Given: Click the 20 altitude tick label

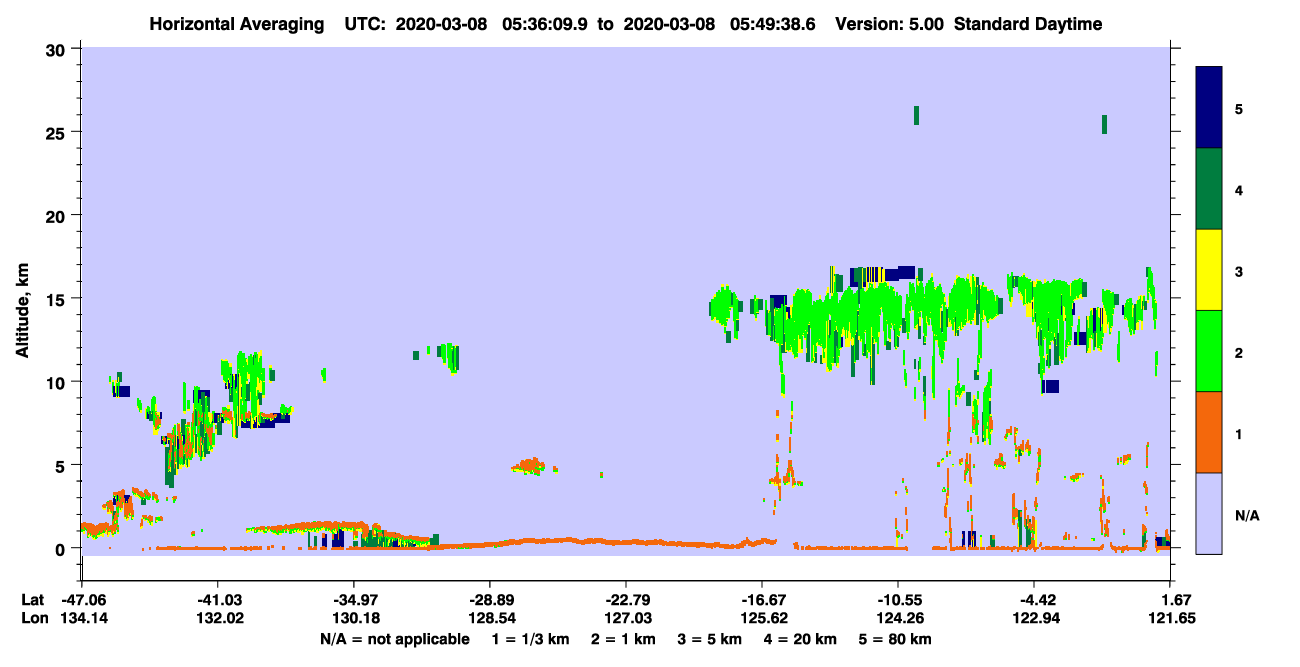Looking at the screenshot, I should [58, 215].
